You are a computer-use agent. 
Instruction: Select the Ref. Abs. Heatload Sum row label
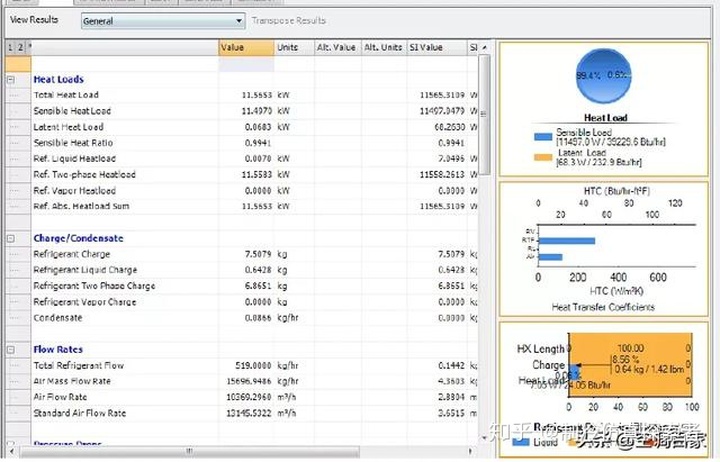click(81, 206)
